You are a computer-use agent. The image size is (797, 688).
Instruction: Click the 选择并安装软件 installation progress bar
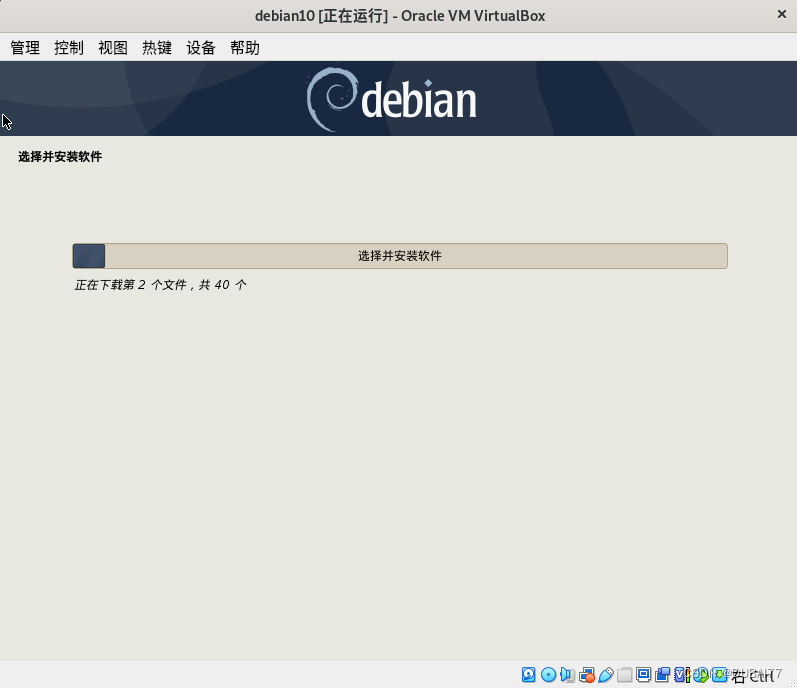(x=400, y=256)
